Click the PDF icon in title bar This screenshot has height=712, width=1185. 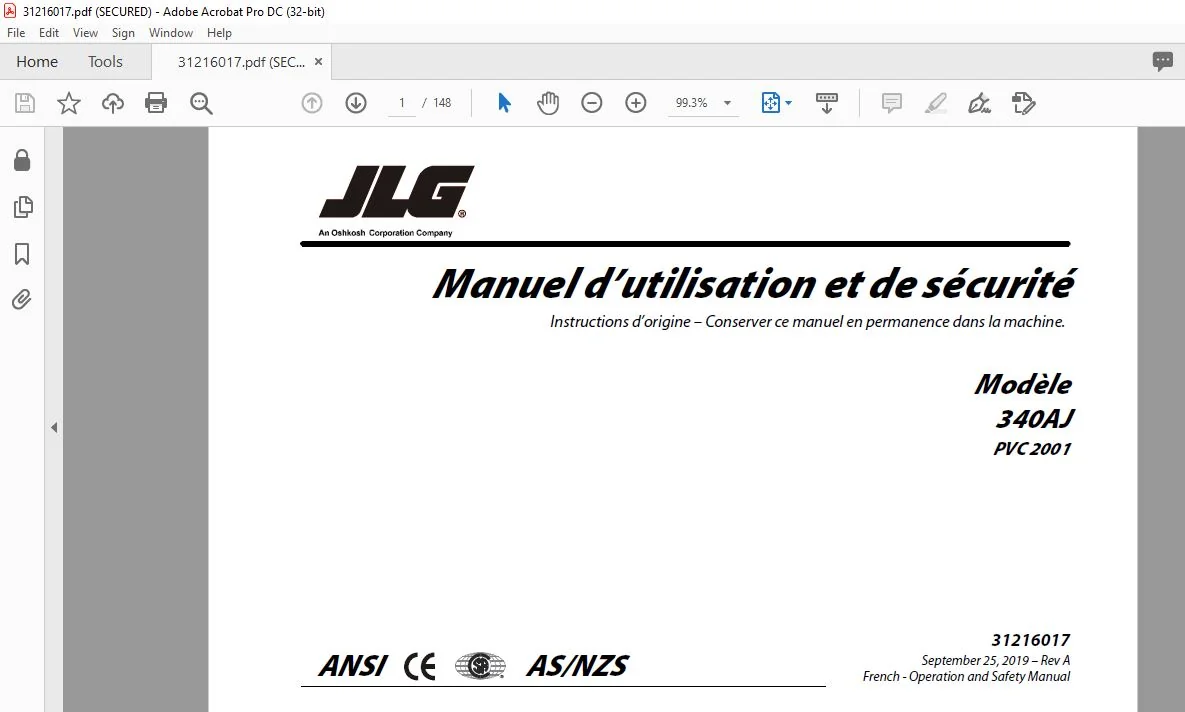click(x=10, y=11)
